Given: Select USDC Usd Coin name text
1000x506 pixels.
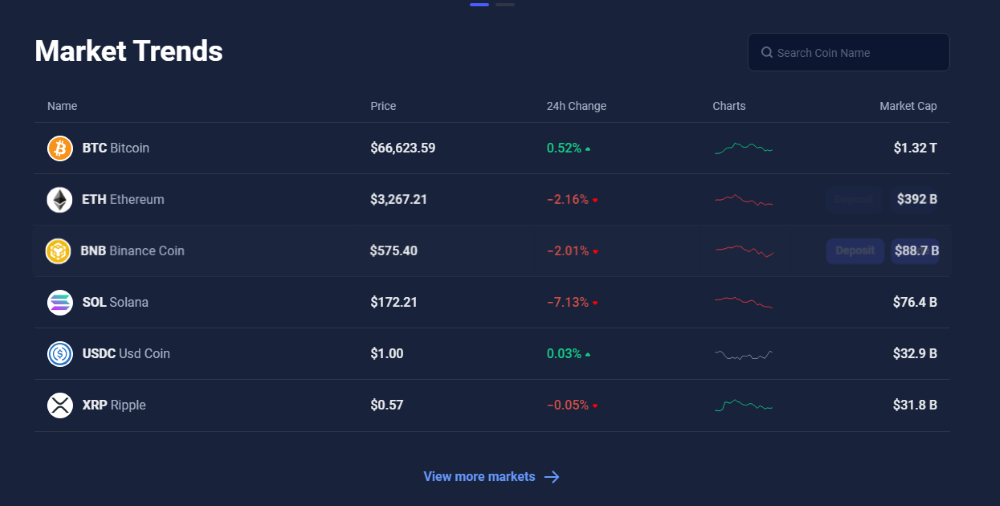Looking at the screenshot, I should (x=126, y=353).
